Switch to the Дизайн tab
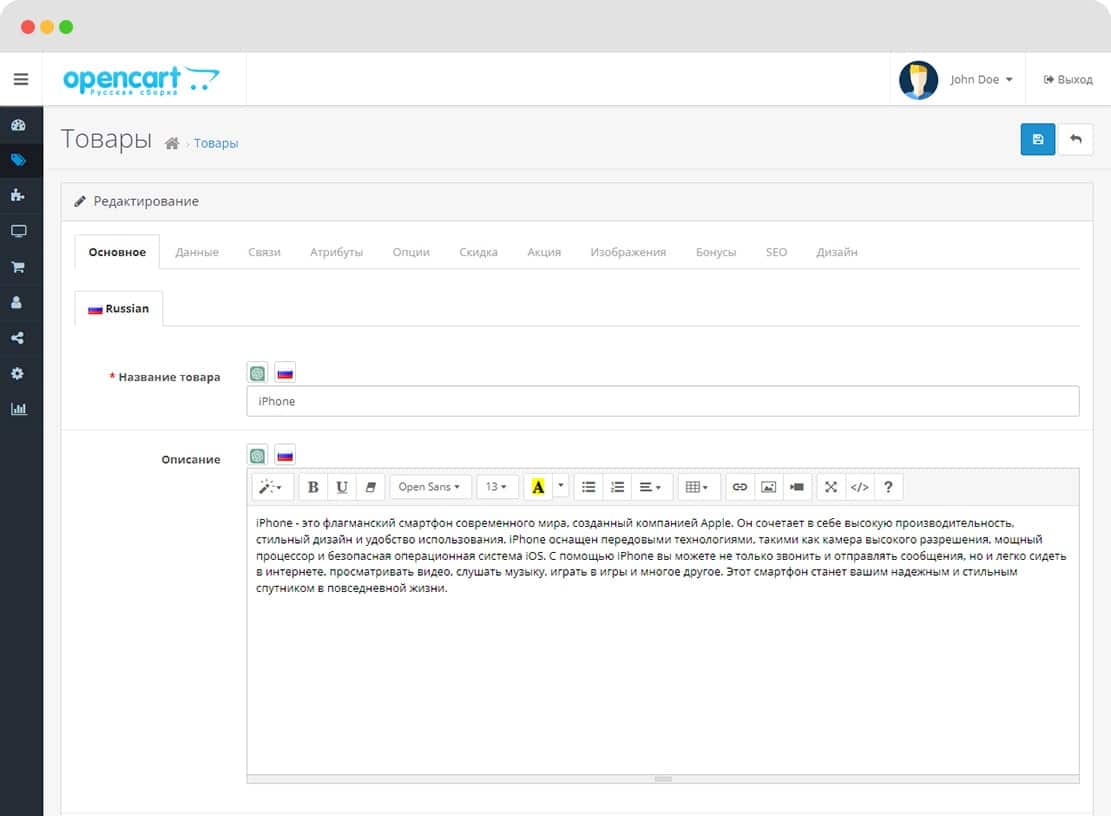This screenshot has width=1111, height=816. click(837, 252)
